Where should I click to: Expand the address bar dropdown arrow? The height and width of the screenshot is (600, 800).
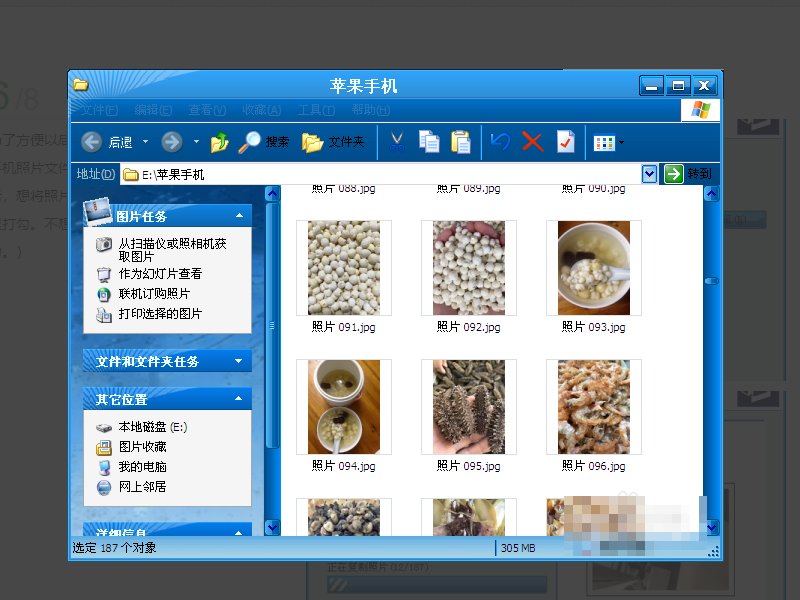649,174
